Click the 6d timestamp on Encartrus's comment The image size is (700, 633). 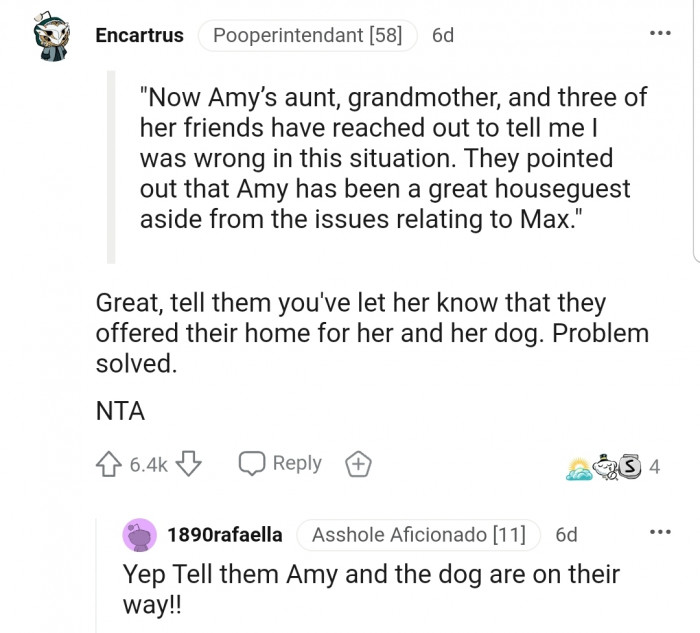click(x=442, y=36)
